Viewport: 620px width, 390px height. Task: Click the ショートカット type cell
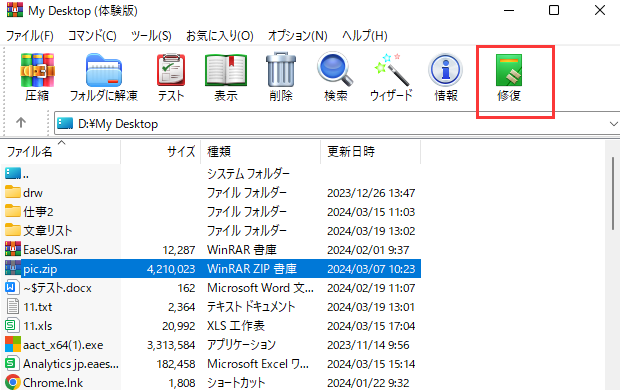(236, 382)
